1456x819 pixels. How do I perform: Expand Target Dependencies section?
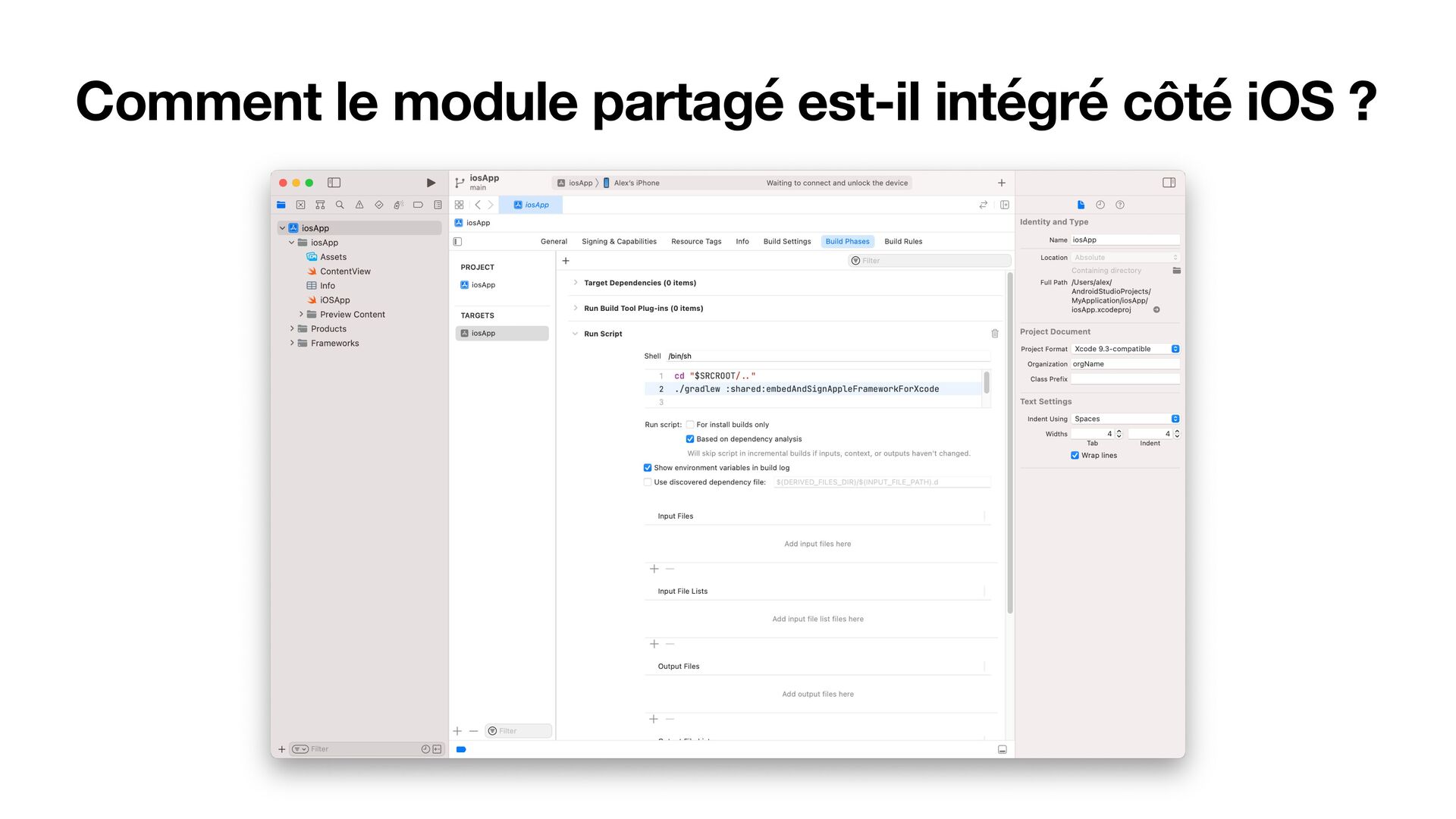tap(576, 283)
